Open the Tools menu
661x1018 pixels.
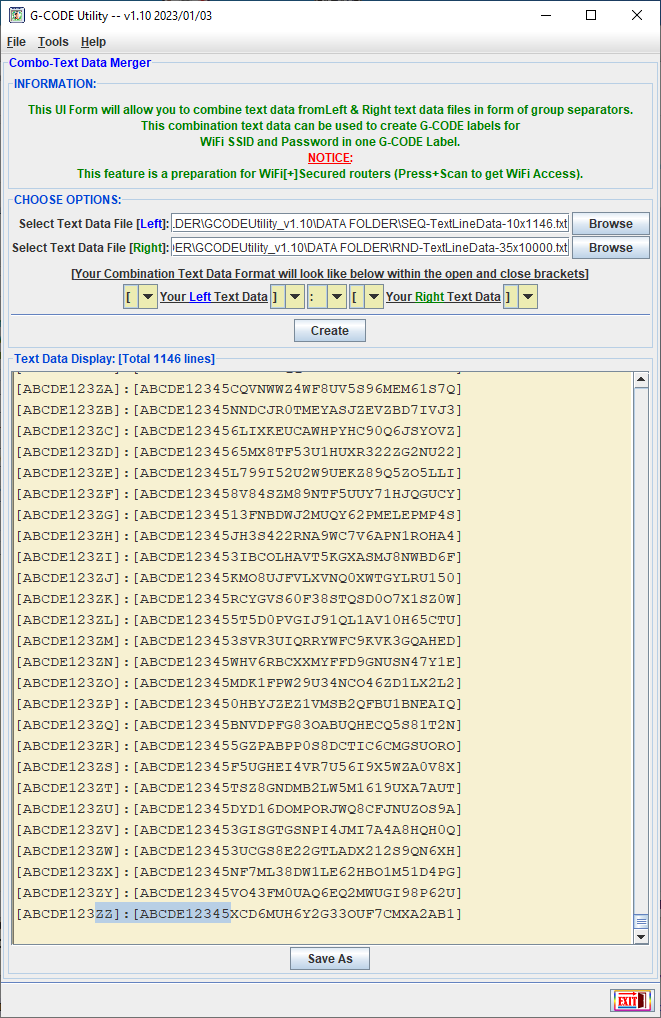[53, 42]
